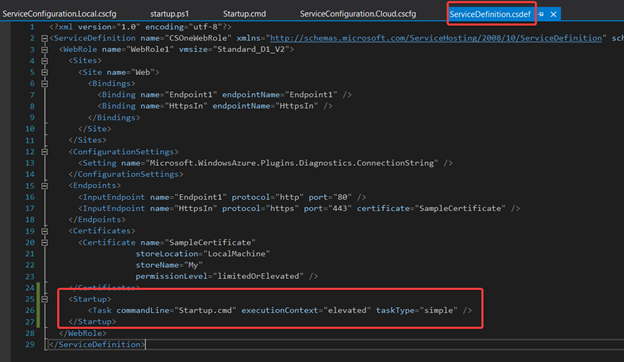Open the startup.ps1 tab
Screen dimensions: 624x362
(170, 14)
